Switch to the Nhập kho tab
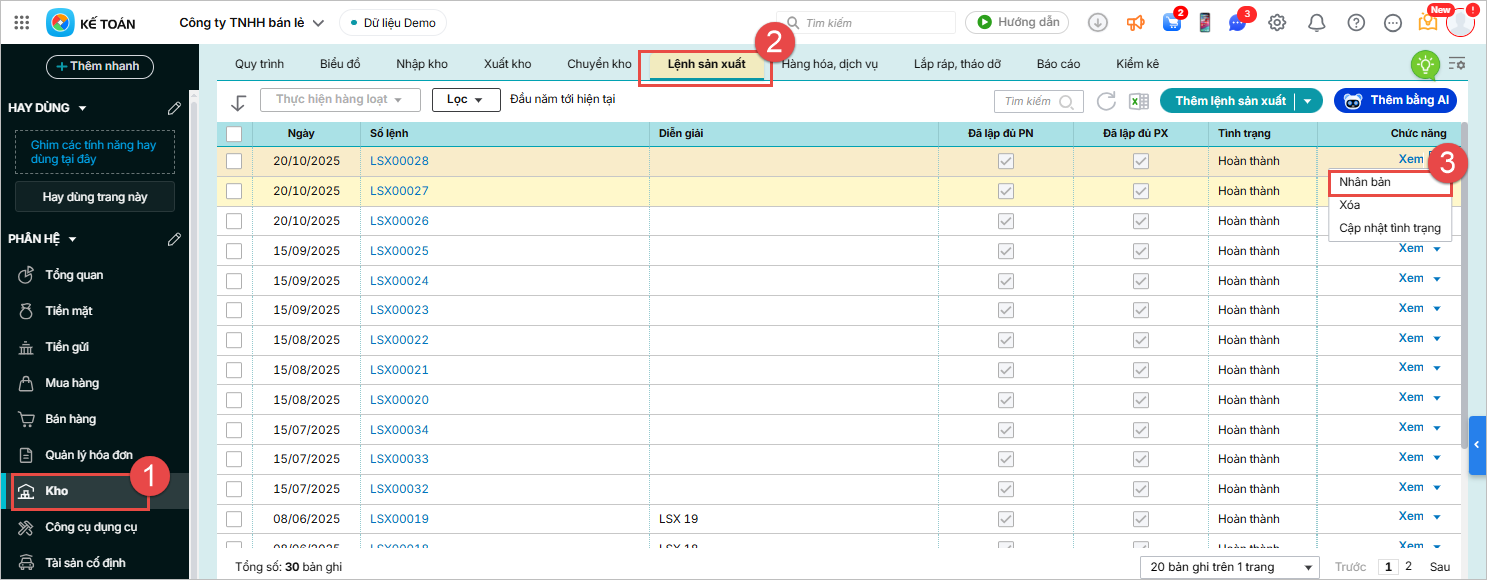 coord(422,64)
